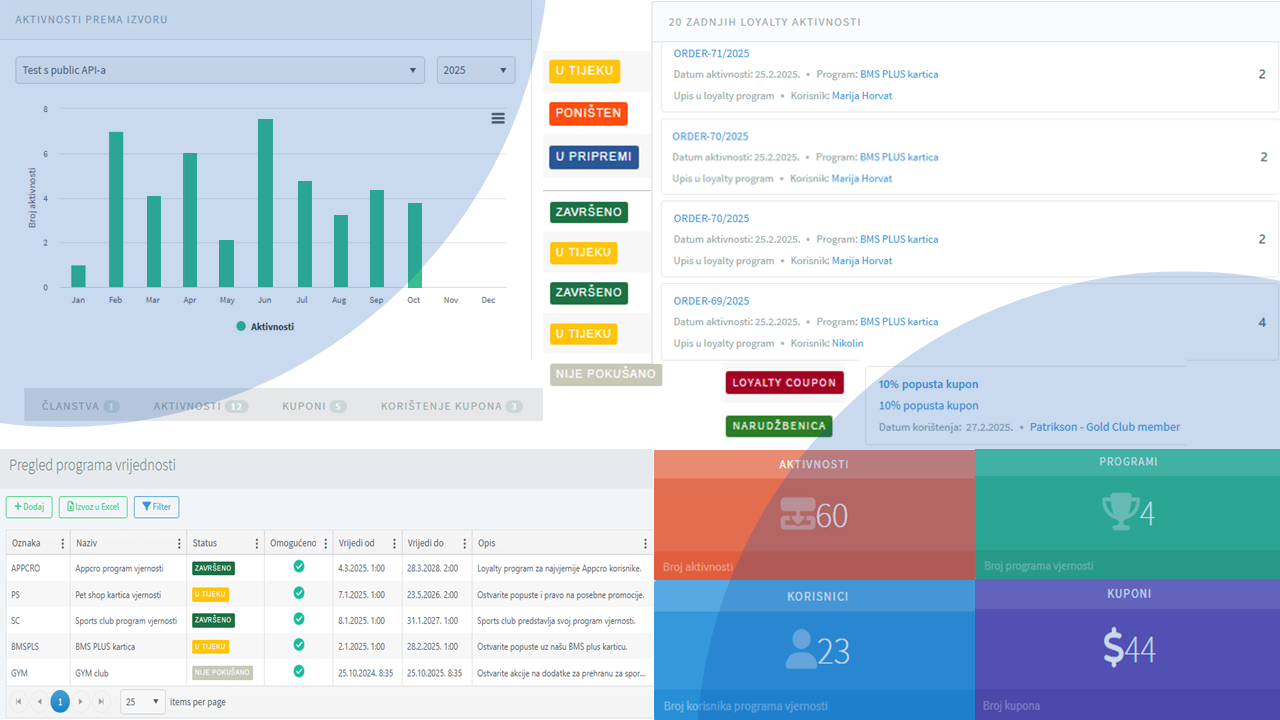This screenshot has width=1280, height=720.
Task: Click 'Sports club program vjernosti' cell
Action: pos(126,620)
